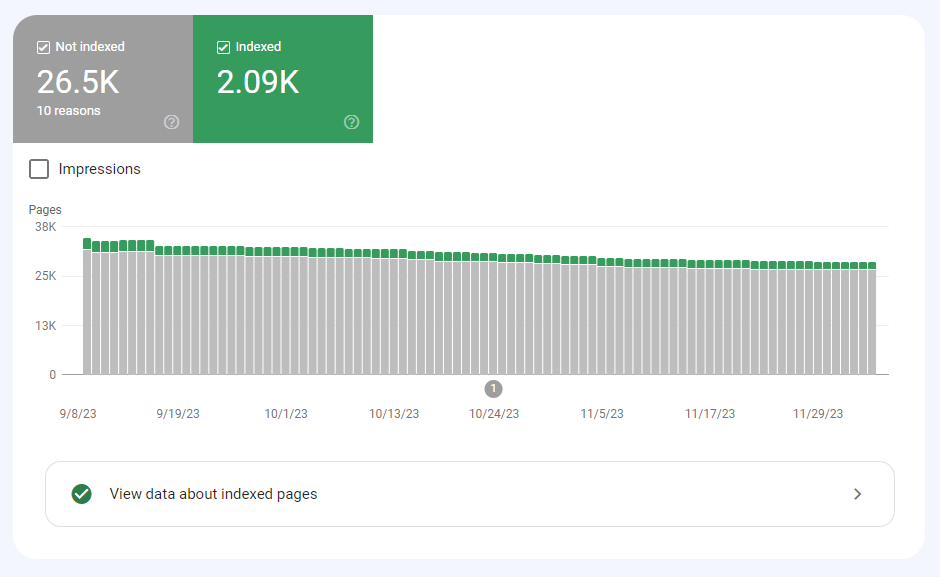Screen dimensions: 940x577
Task: Click the help icon in Not indexed card
Action: 171,122
